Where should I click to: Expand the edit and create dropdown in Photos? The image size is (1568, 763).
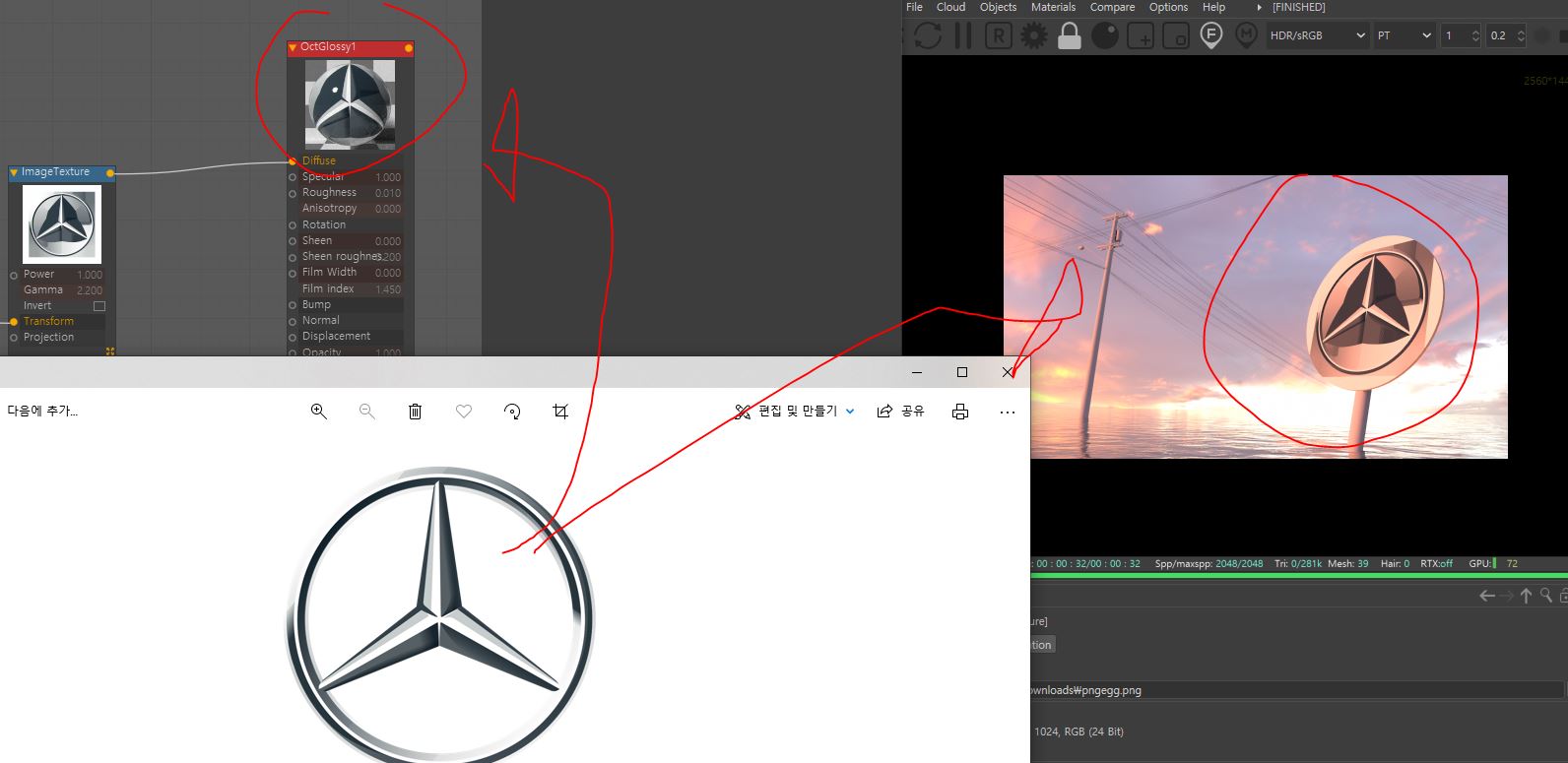850,412
